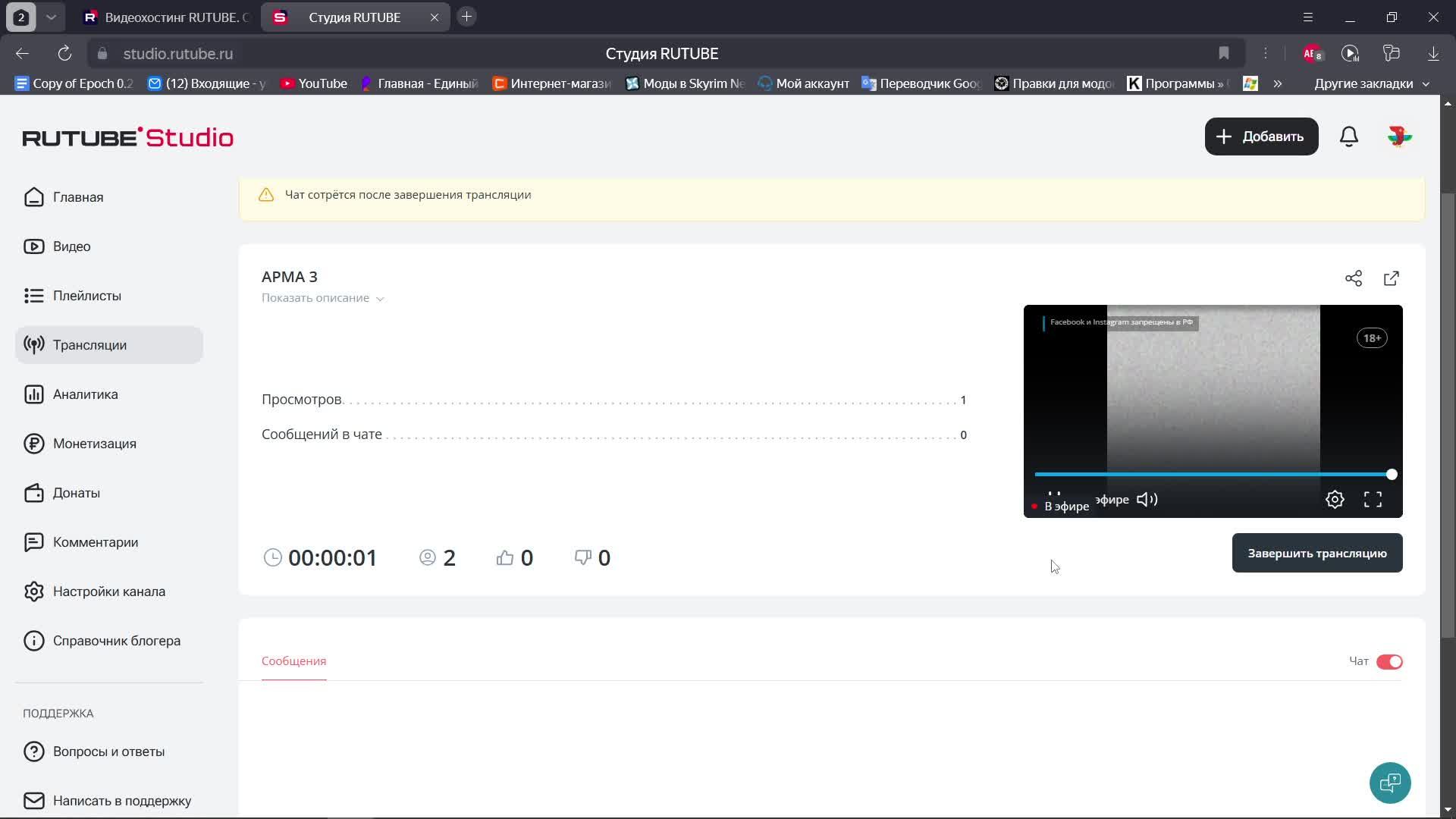Open the Плейлисты list icon
1456x819 pixels.
click(33, 296)
